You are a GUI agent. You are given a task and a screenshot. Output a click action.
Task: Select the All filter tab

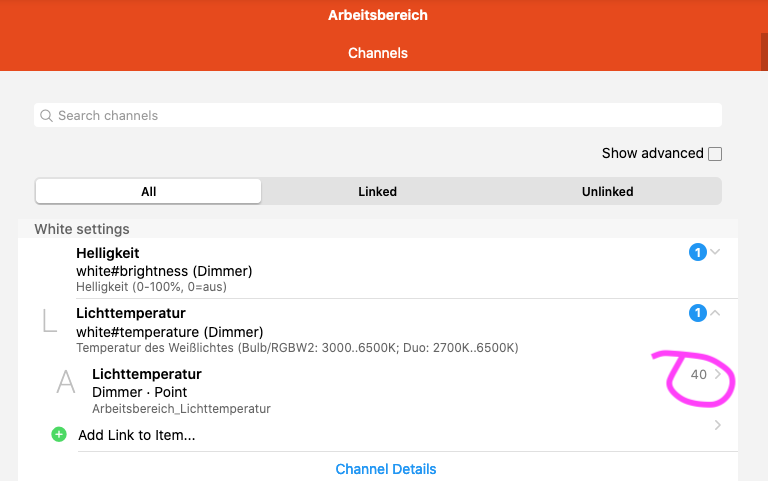tap(148, 191)
